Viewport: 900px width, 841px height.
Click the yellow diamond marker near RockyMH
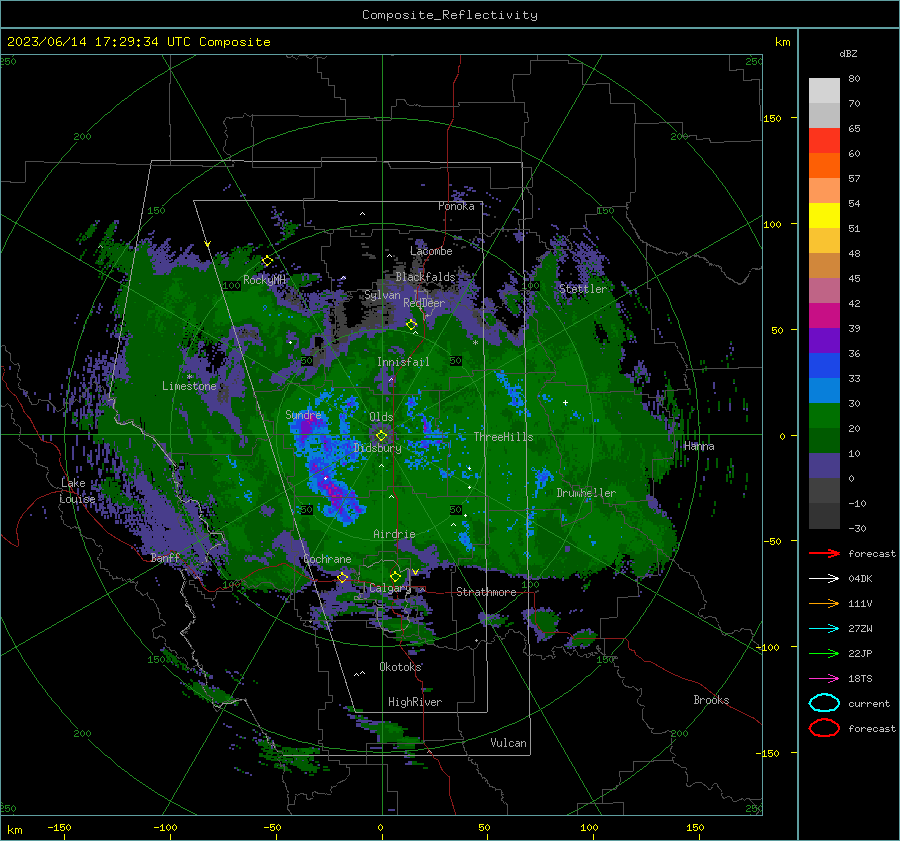(x=267, y=261)
